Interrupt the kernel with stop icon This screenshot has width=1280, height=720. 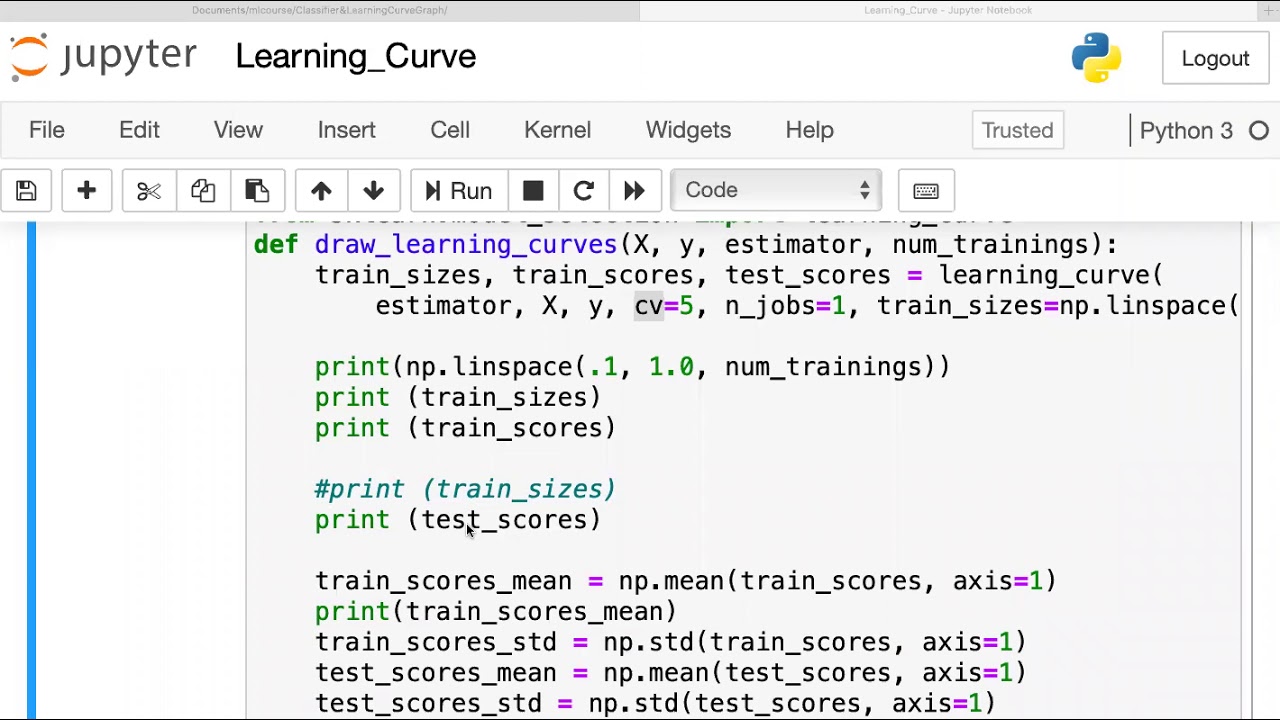point(533,190)
